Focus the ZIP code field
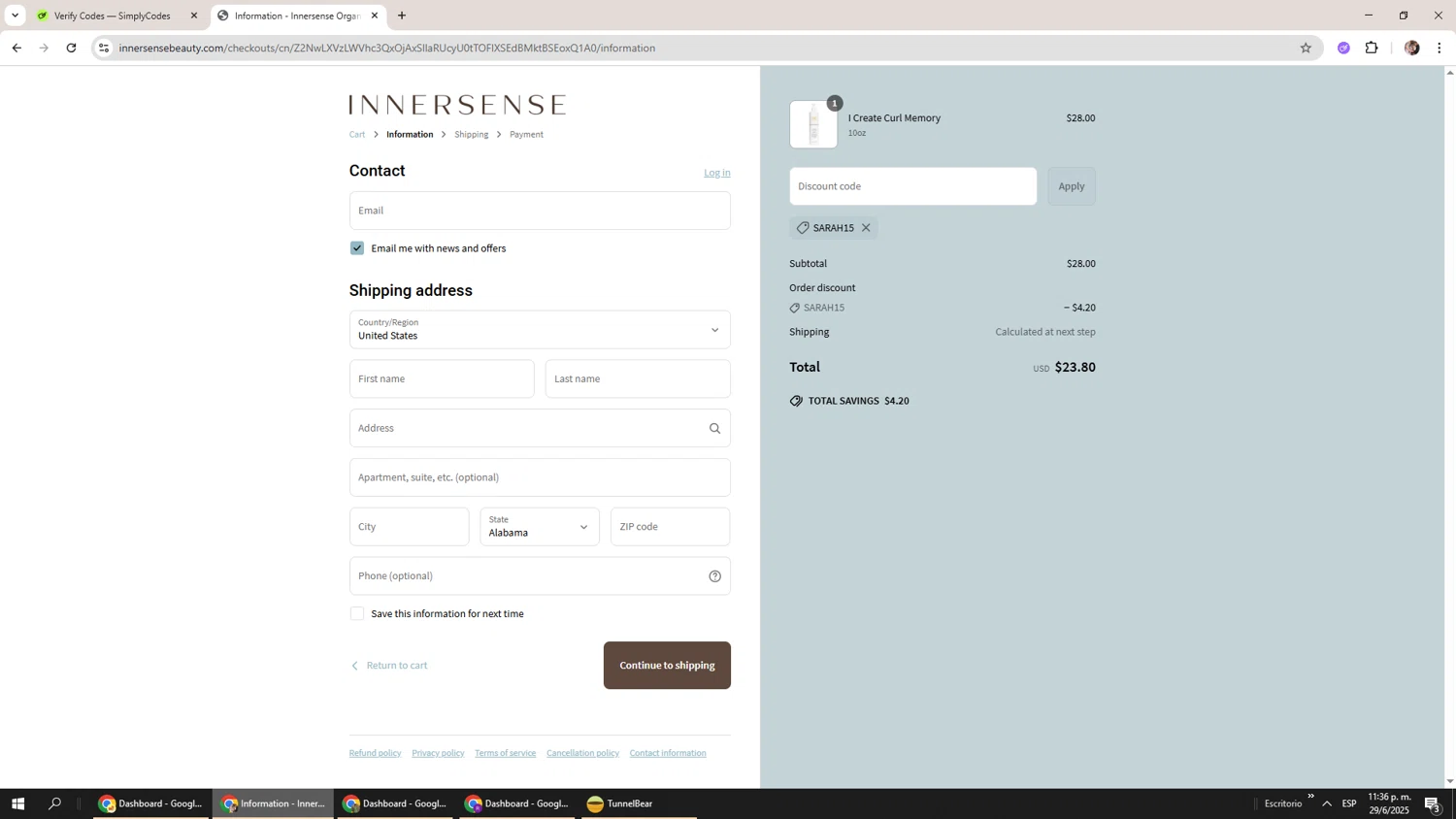This screenshot has width=1456, height=819. click(670, 527)
